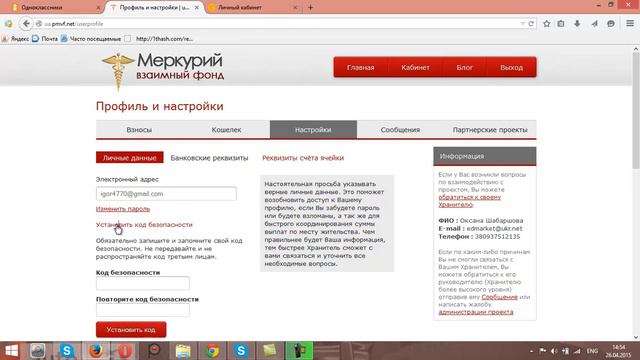This screenshot has width=640, height=360.
Task: Open Реквизиты счёта ячейки link
Action: click(x=303, y=158)
